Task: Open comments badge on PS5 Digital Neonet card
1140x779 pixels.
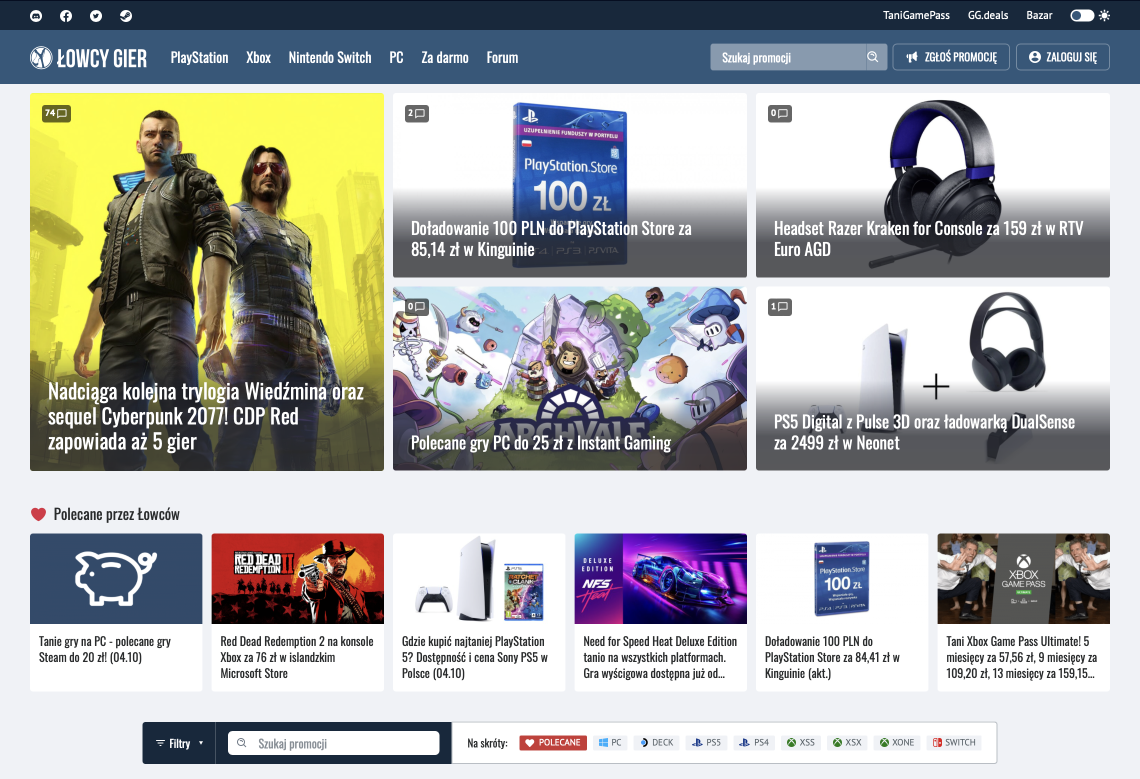Action: click(779, 306)
